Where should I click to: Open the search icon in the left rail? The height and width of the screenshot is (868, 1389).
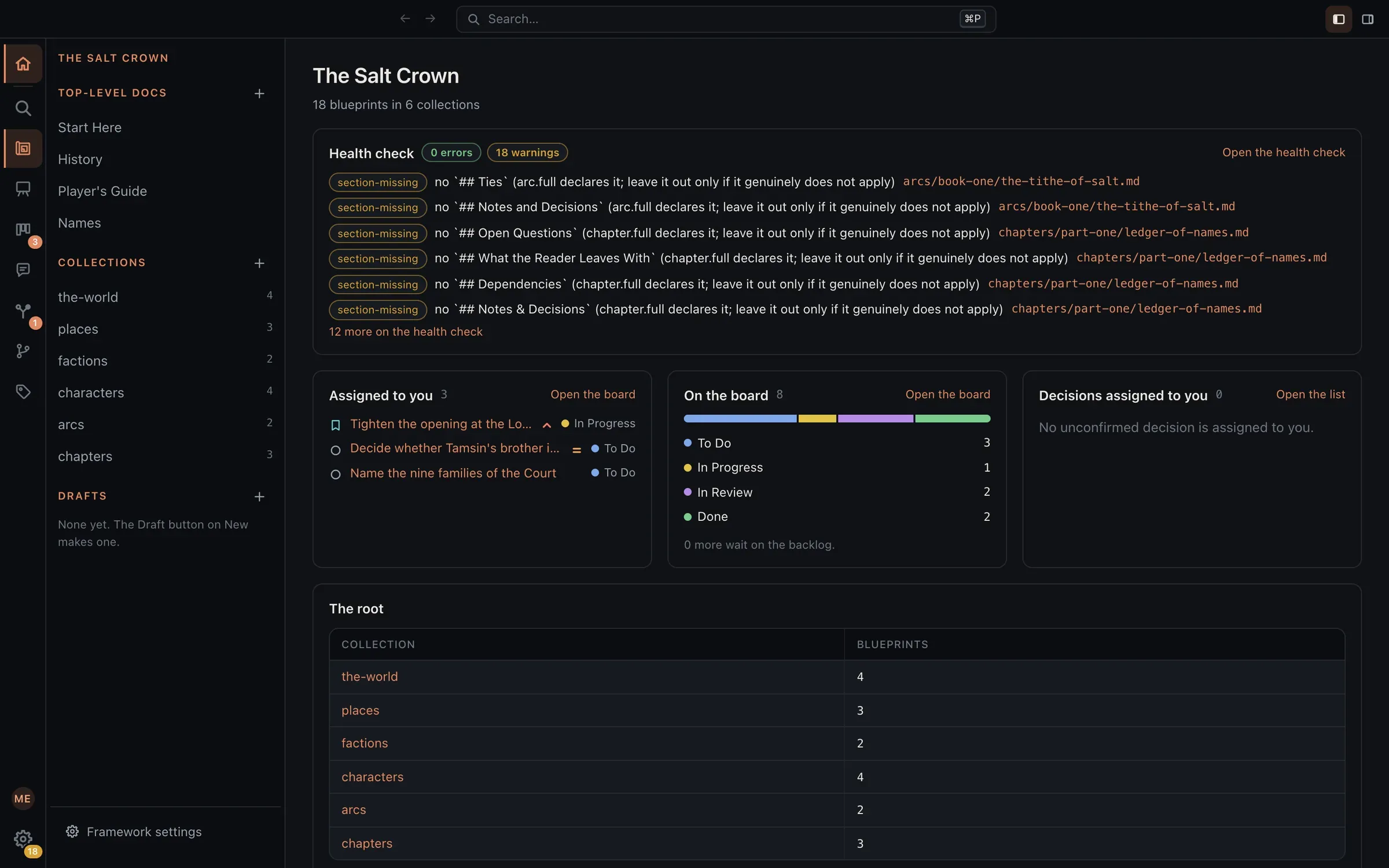point(23,108)
